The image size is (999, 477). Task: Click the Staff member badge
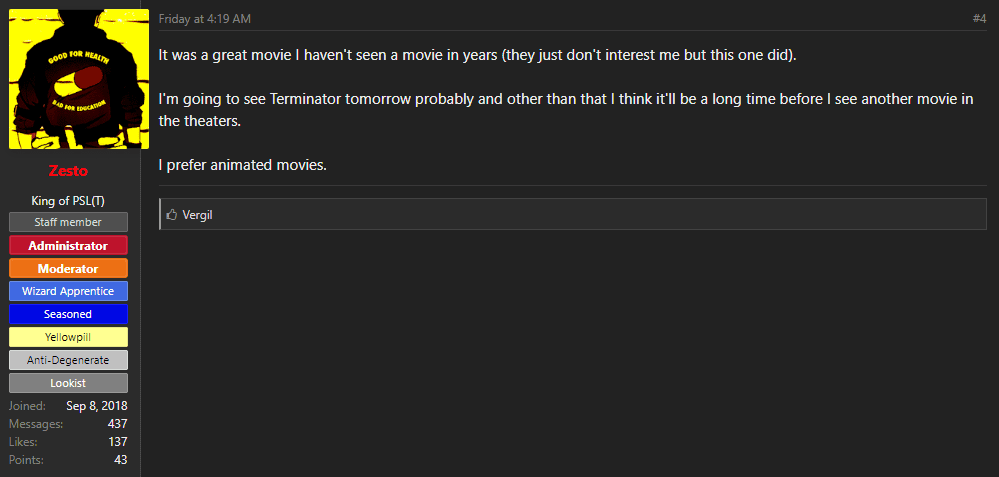tap(68, 222)
